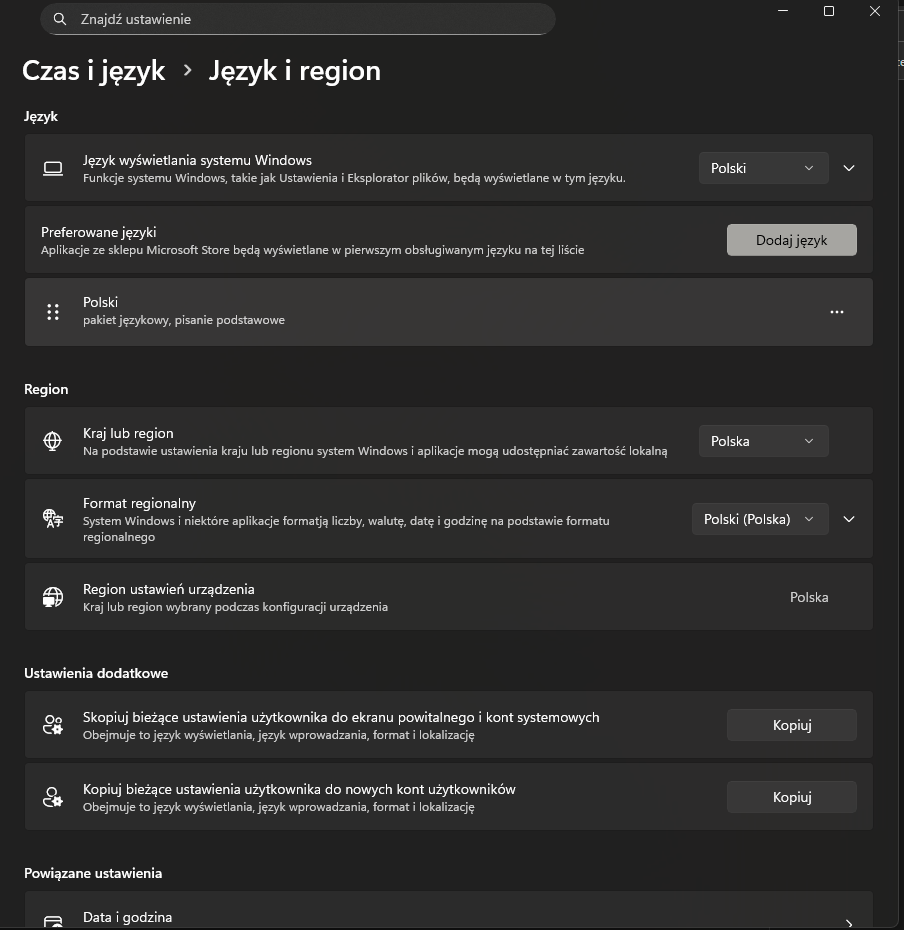
Task: Go back to 'Czas i język' breadcrumb
Action: click(x=94, y=71)
